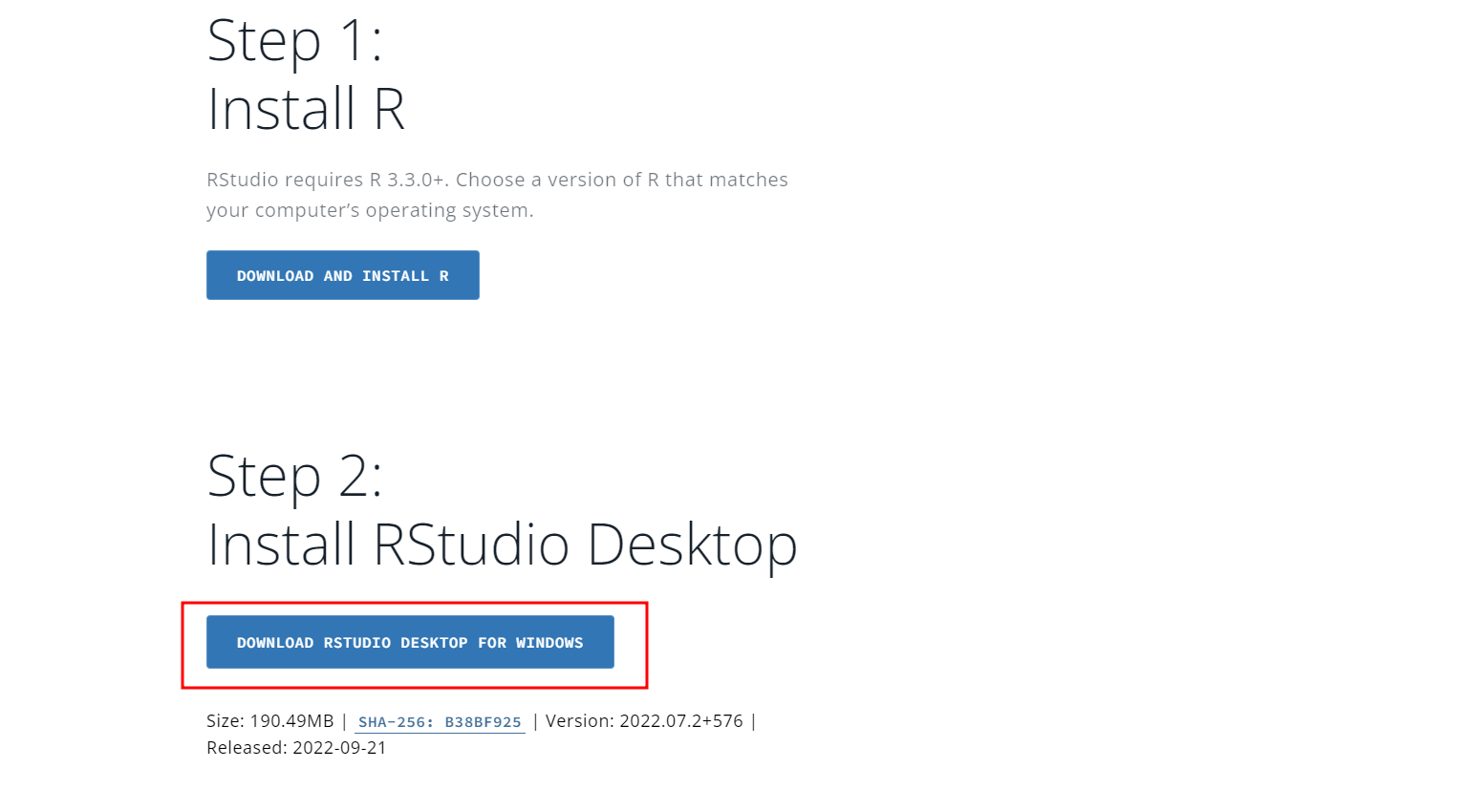
Task: Click the 'Version: 2022.07.2+576' text
Action: (x=644, y=721)
